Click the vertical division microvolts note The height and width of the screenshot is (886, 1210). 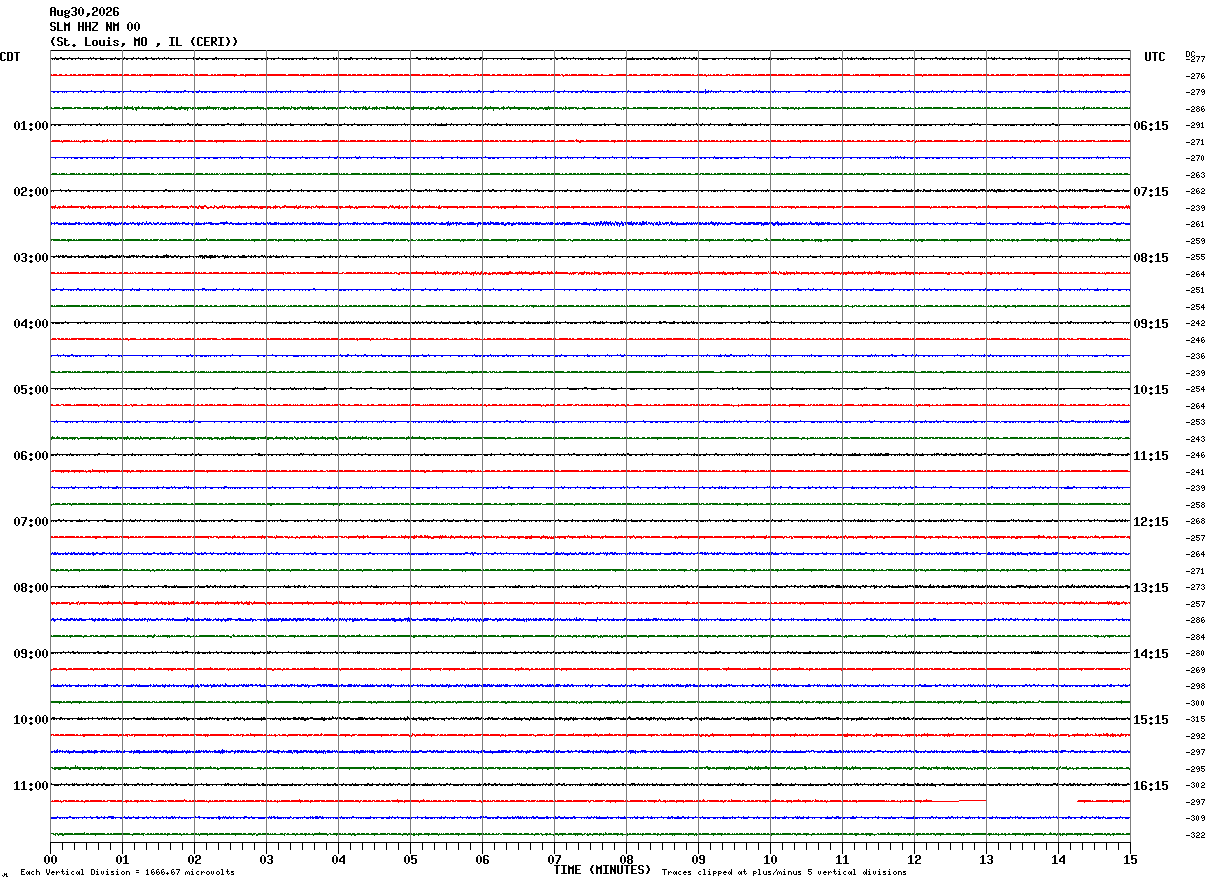(x=127, y=872)
